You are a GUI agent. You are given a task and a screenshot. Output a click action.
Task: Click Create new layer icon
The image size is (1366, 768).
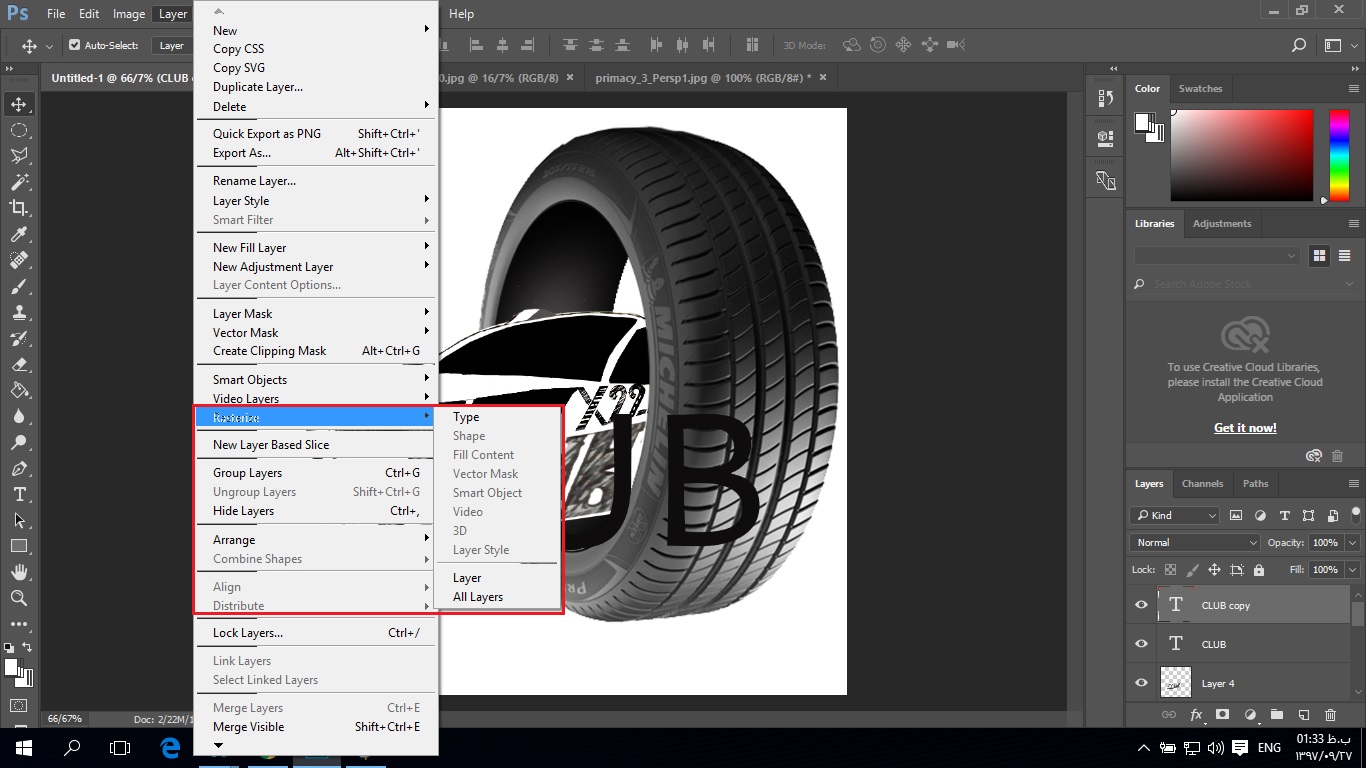click(x=1303, y=715)
